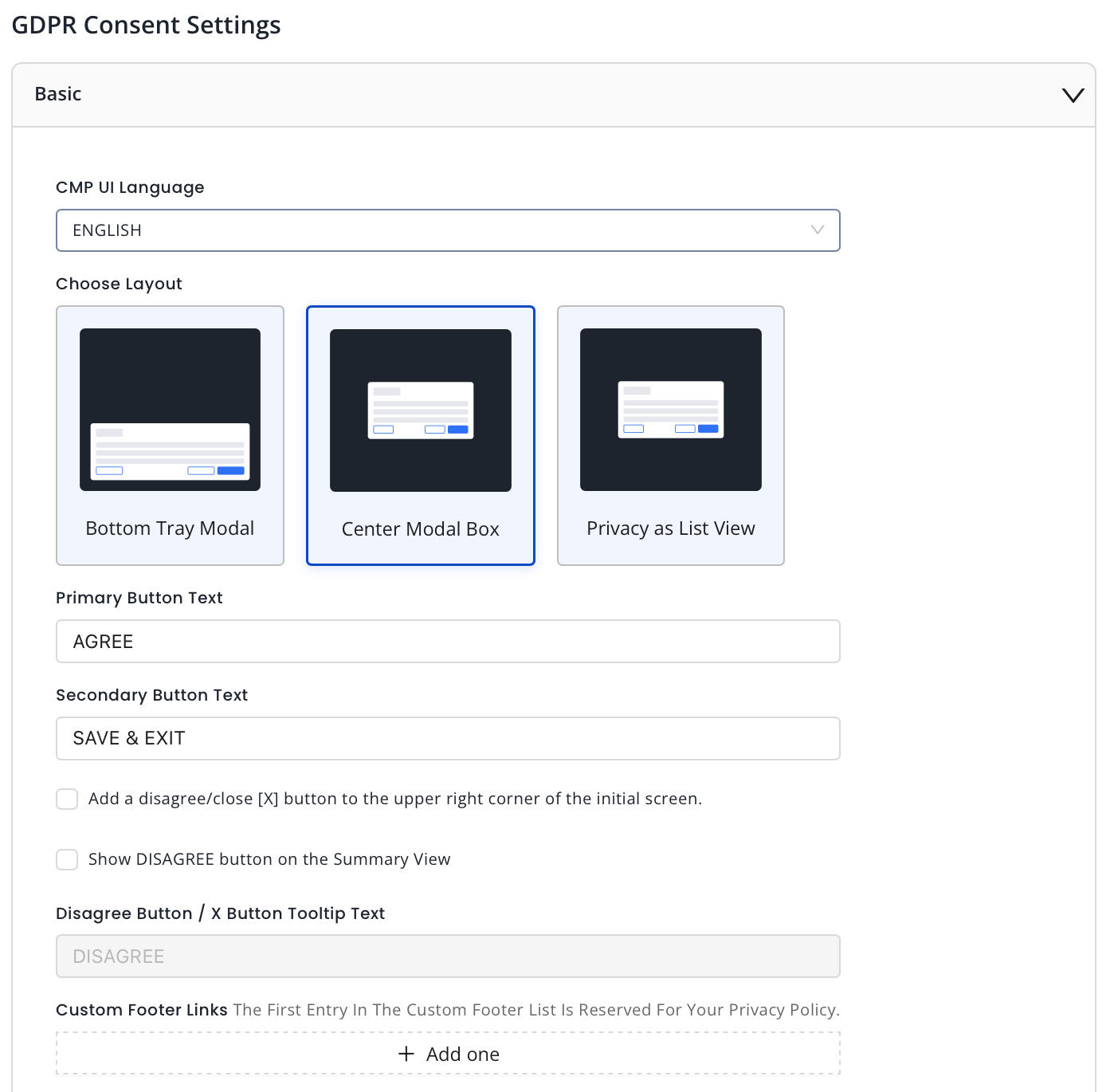This screenshot has width=1106, height=1092.
Task: Collapse the Basic section chevron
Action: click(1073, 95)
